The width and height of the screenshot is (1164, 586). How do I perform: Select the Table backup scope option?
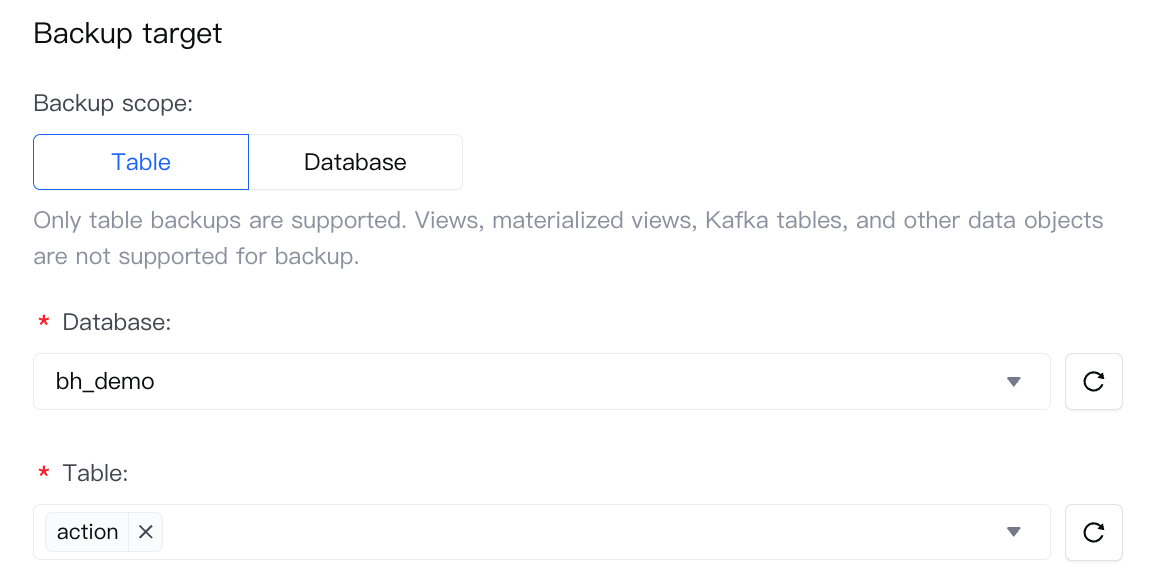(x=141, y=162)
